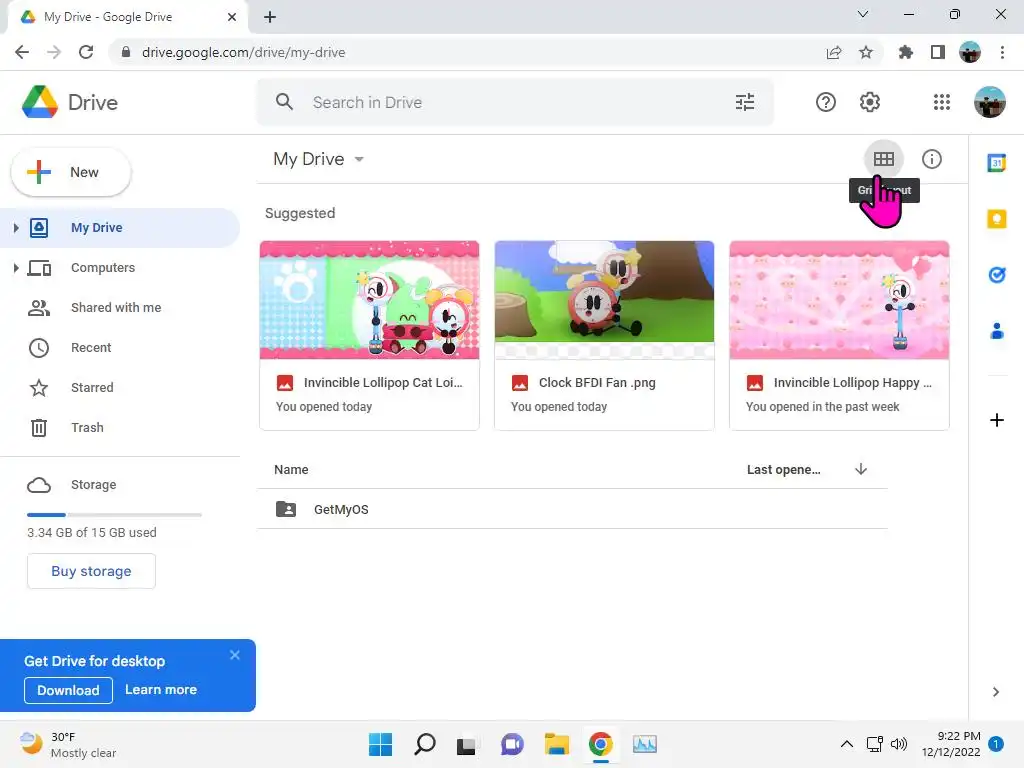Download Drive for desktop

click(x=69, y=690)
